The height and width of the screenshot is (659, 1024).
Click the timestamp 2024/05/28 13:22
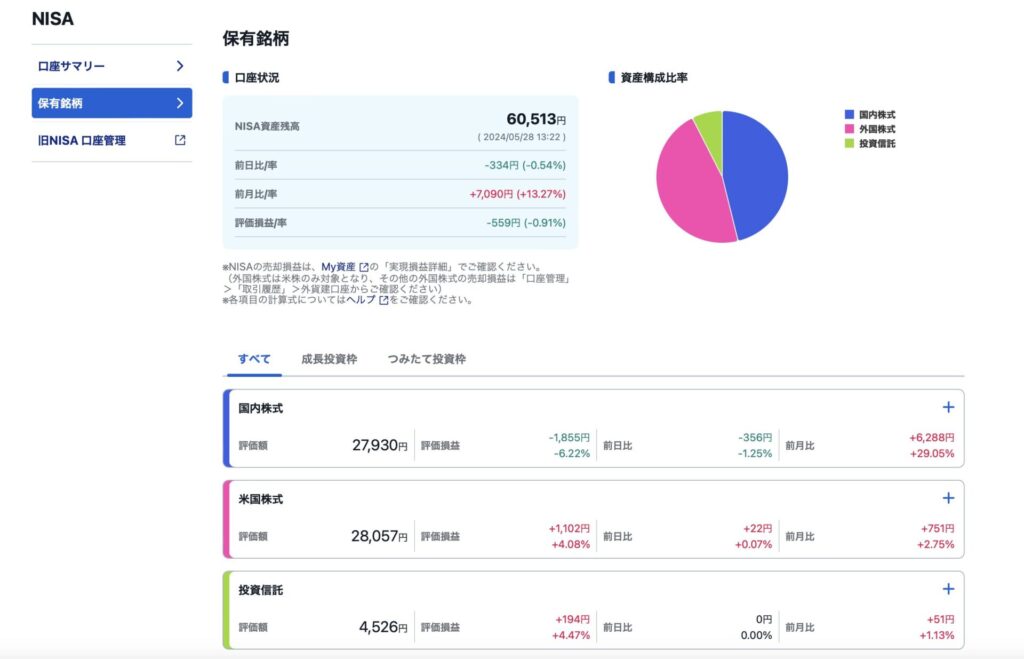point(522,137)
